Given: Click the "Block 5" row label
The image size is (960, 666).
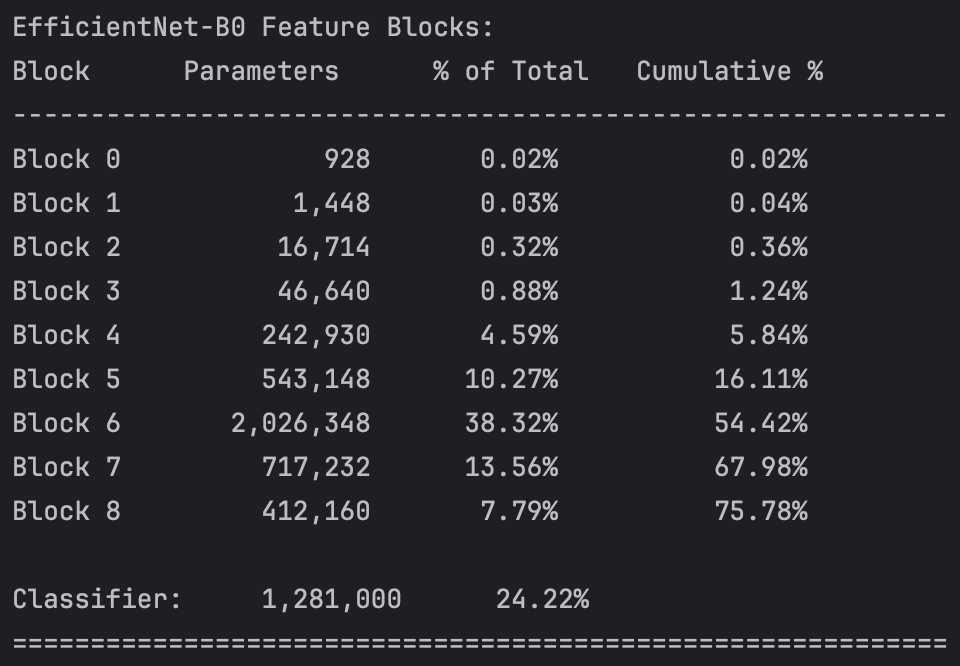Looking at the screenshot, I should (x=66, y=379).
